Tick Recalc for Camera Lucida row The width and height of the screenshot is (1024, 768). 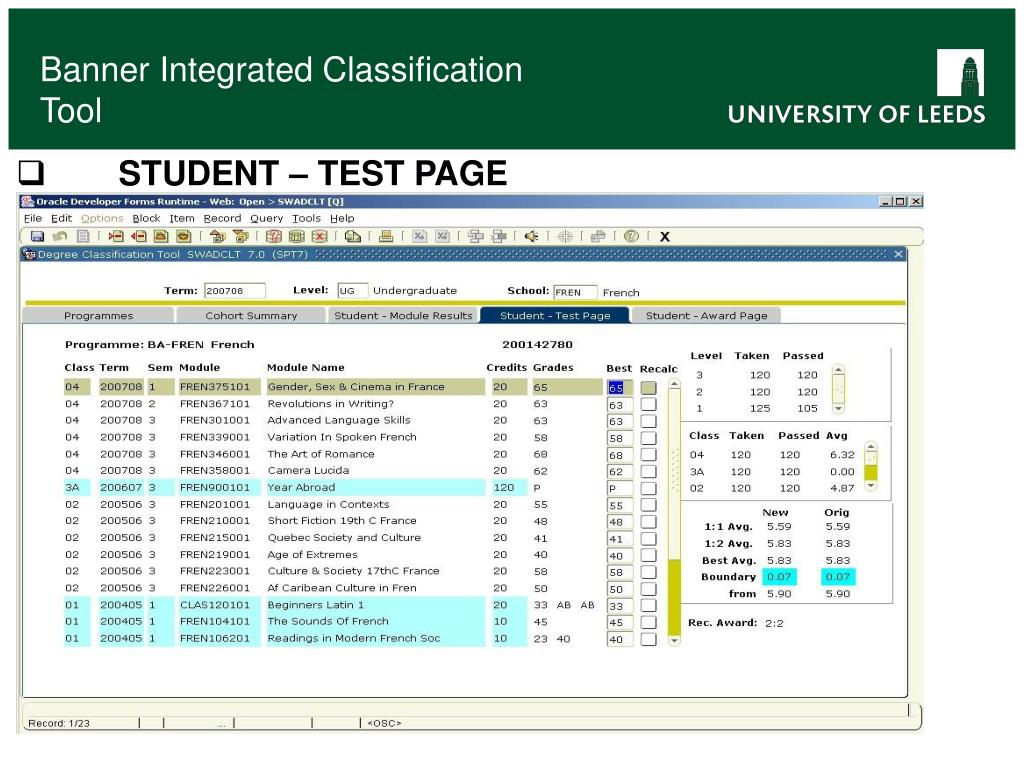click(648, 472)
